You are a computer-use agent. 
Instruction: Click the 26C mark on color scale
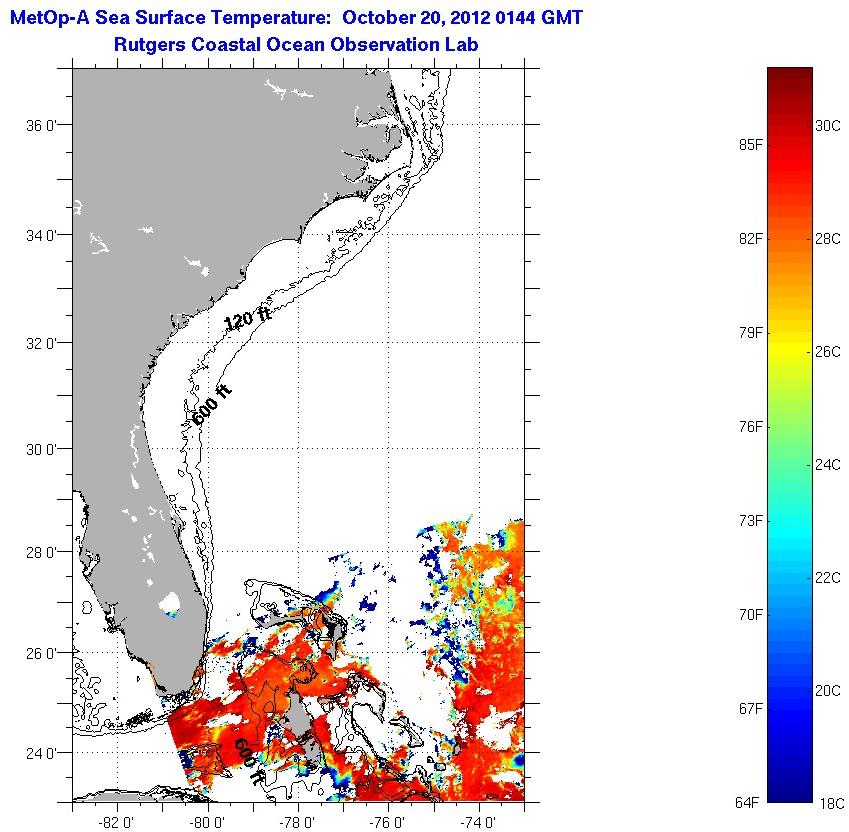click(828, 352)
